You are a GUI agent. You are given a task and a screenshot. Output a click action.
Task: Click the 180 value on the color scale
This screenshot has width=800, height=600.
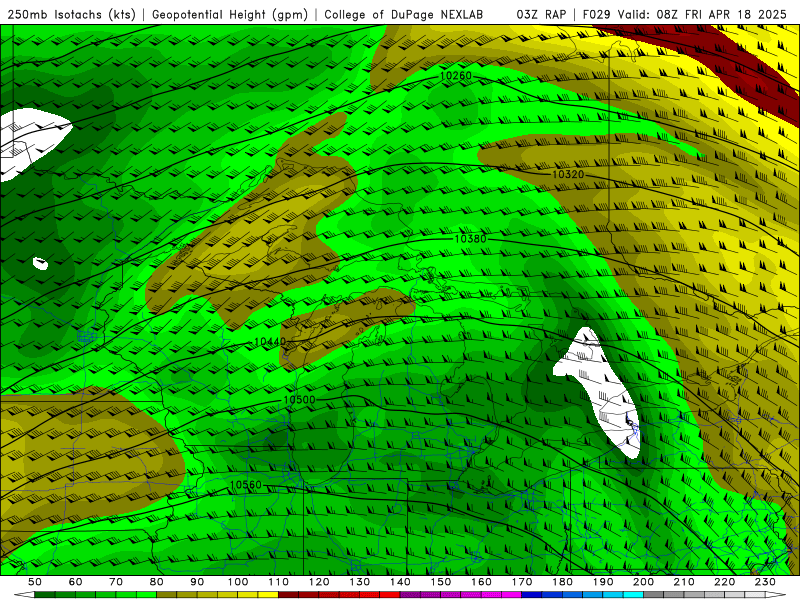[x=562, y=582]
